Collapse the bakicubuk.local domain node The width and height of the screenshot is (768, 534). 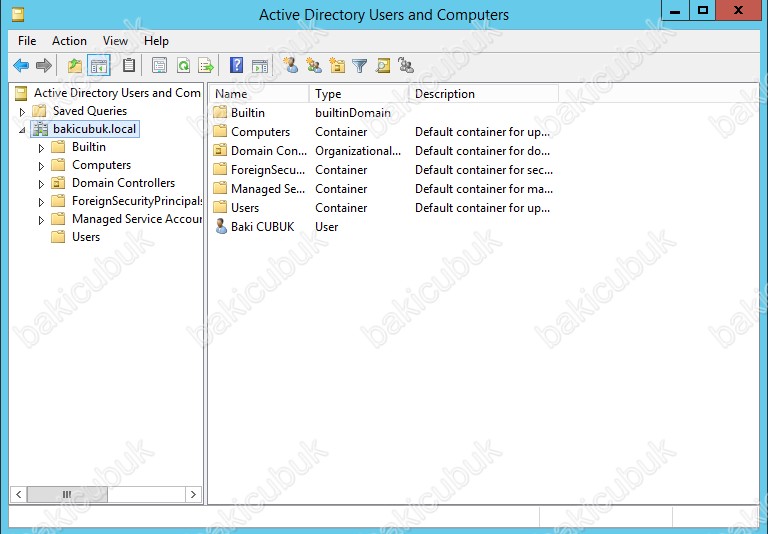pos(22,130)
